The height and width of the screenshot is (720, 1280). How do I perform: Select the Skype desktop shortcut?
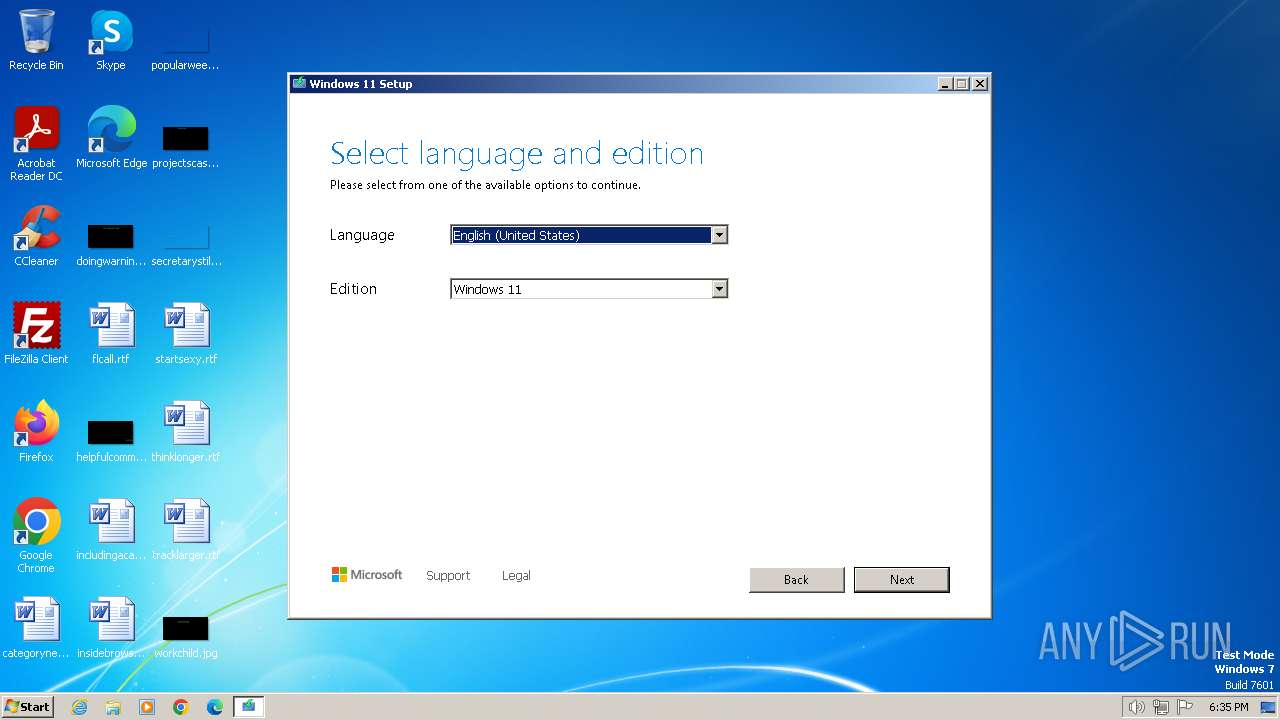coord(111,40)
